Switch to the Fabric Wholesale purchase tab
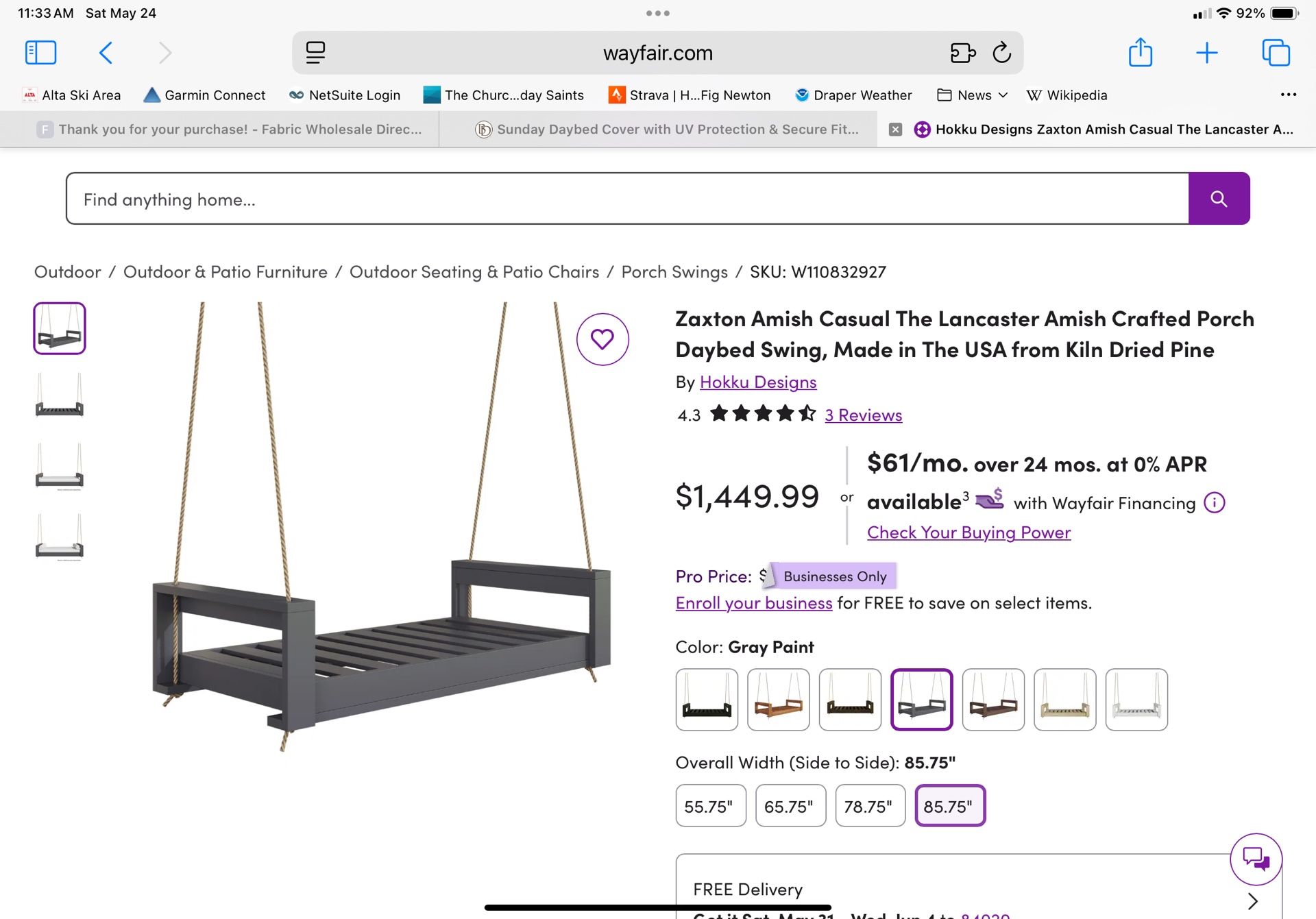Screen dimensions: 1316x919 coord(219,129)
